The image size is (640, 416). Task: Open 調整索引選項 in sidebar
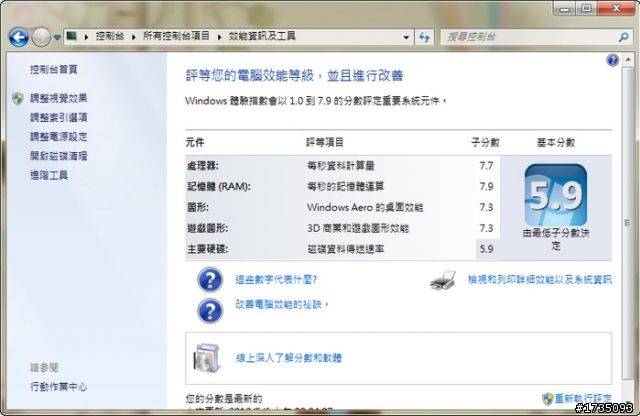point(58,118)
